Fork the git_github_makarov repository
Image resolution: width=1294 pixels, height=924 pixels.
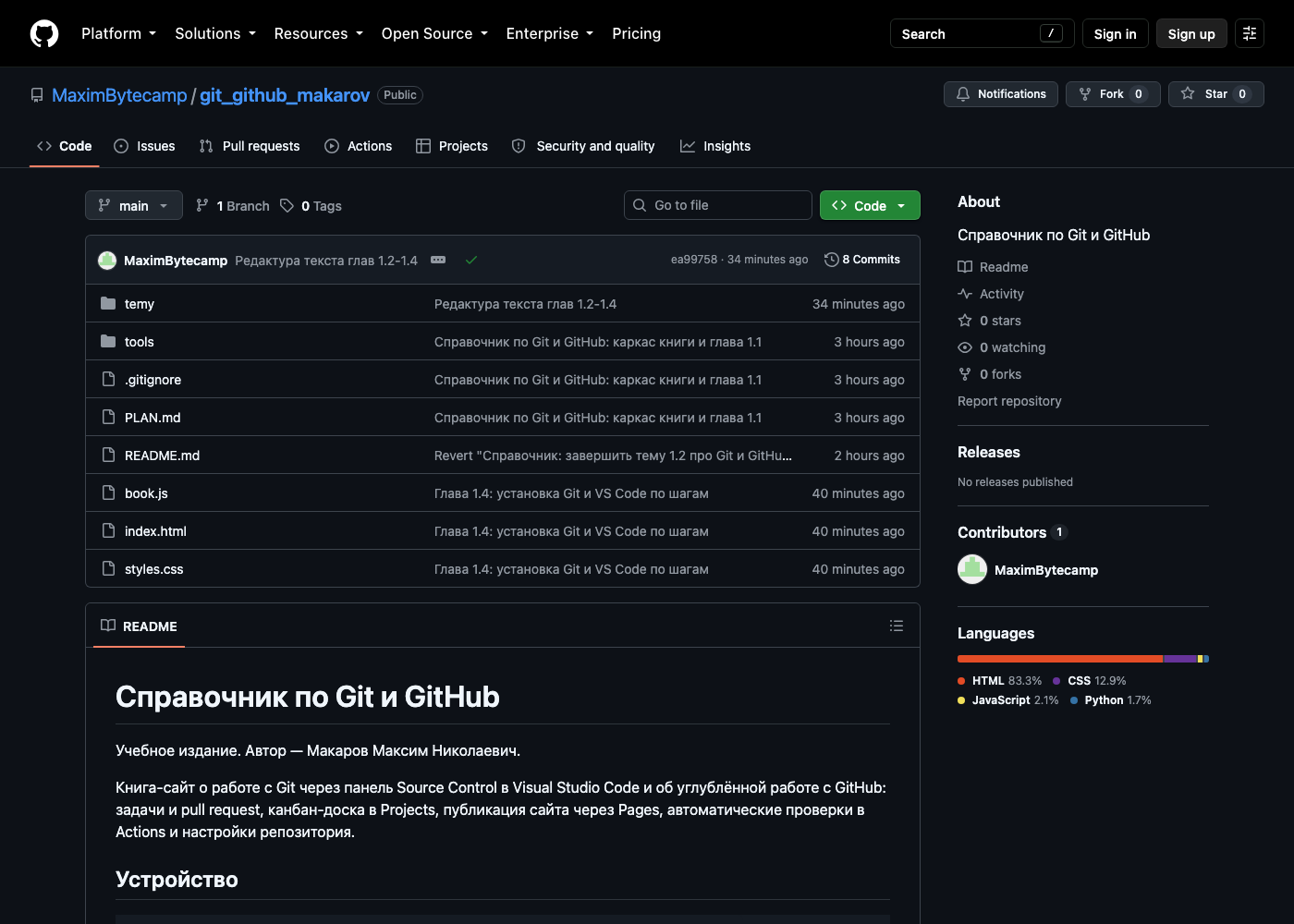coord(1113,94)
